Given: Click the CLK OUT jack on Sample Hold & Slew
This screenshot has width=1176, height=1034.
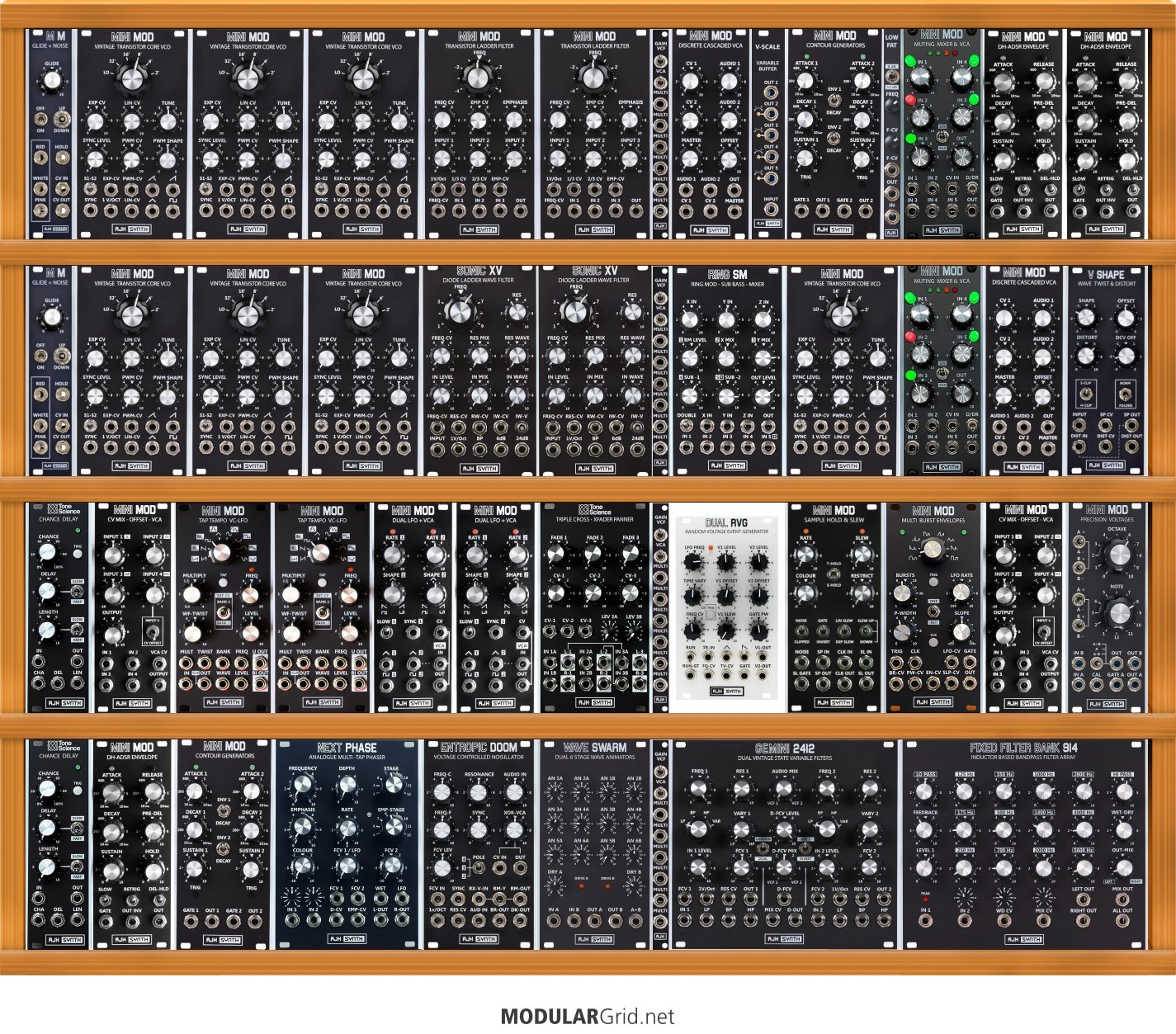Looking at the screenshot, I should [844, 683].
